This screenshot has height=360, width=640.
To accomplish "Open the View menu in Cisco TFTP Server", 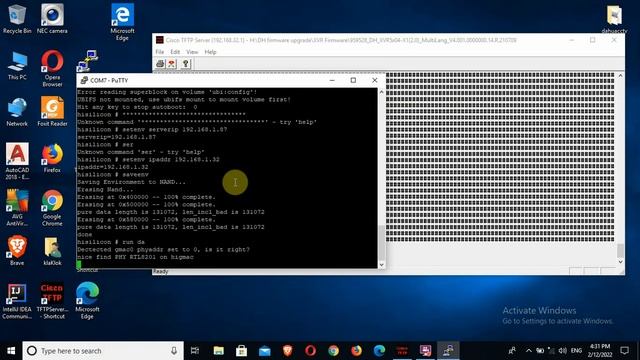I will [x=192, y=52].
